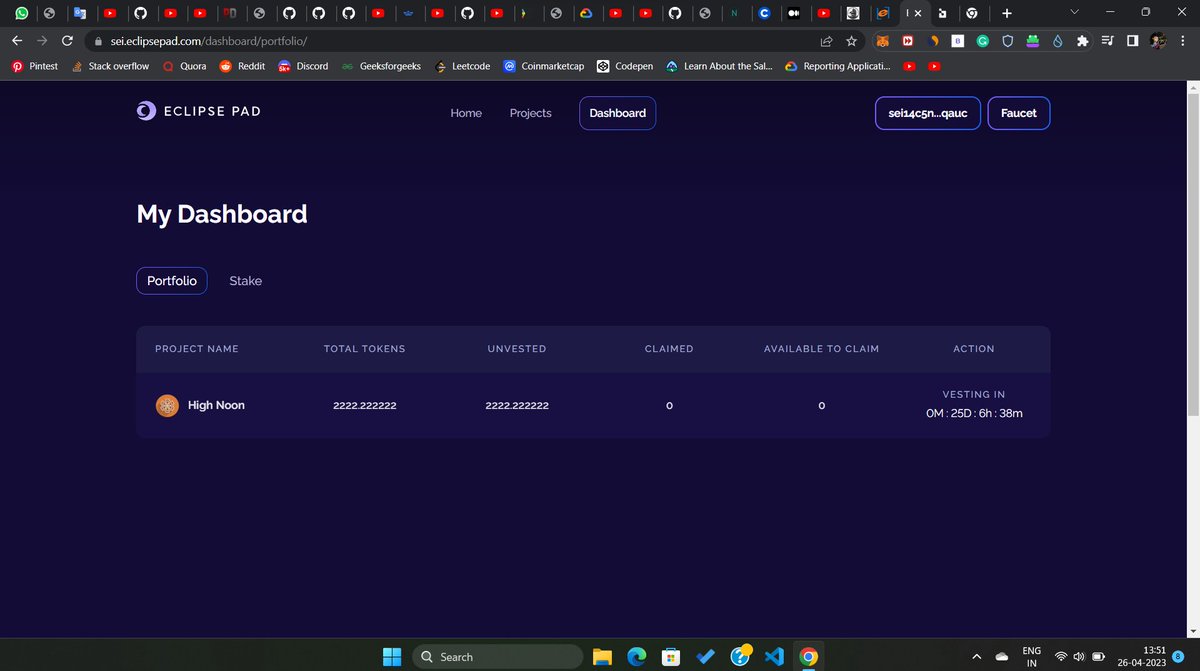Viewport: 1200px width, 671px height.
Task: Go to the Home page
Action: click(x=466, y=113)
